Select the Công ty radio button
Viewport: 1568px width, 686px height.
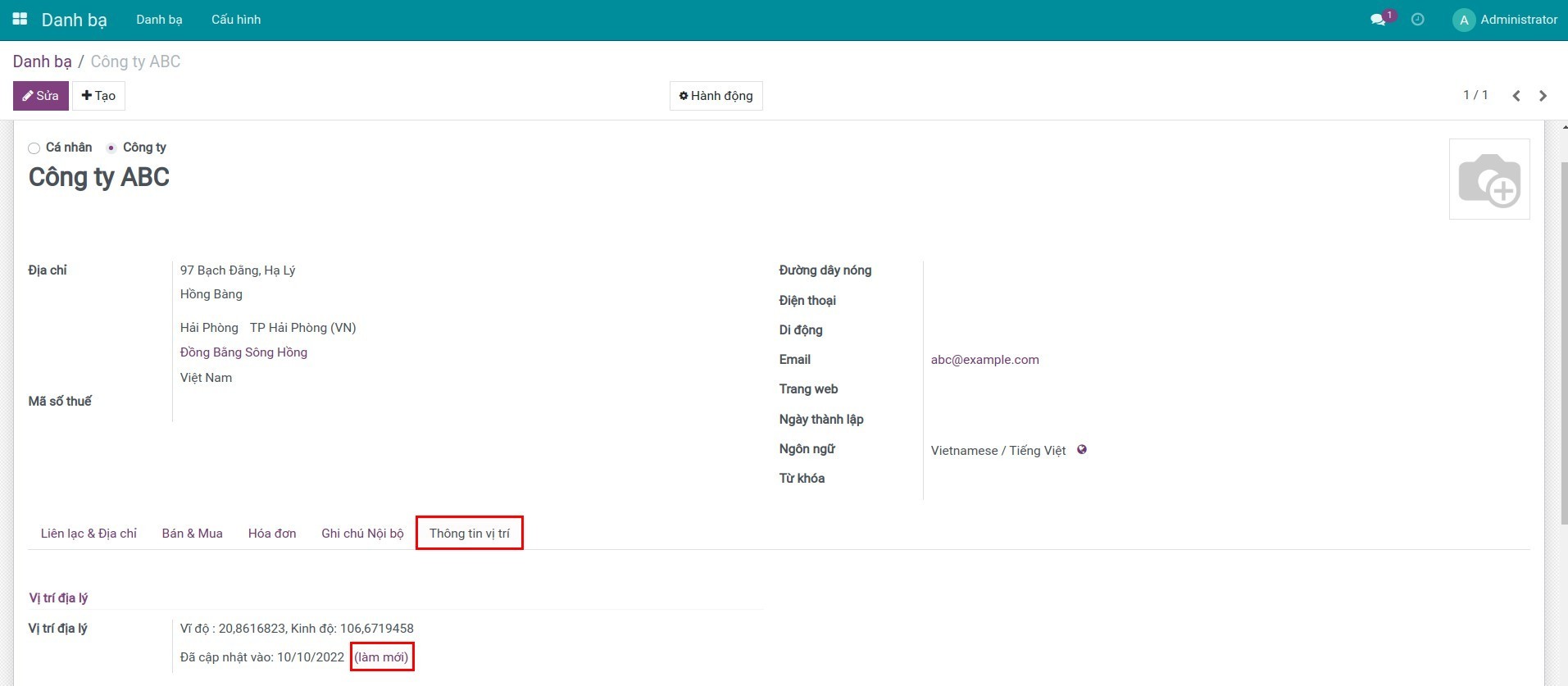point(111,148)
